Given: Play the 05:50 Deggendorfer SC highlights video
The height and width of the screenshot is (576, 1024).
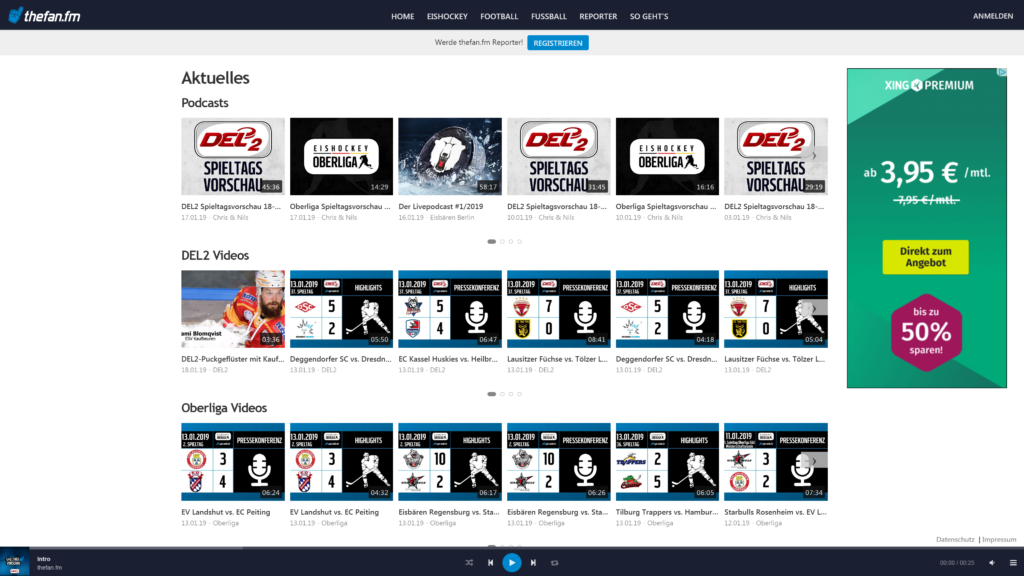Looking at the screenshot, I should coord(342,309).
